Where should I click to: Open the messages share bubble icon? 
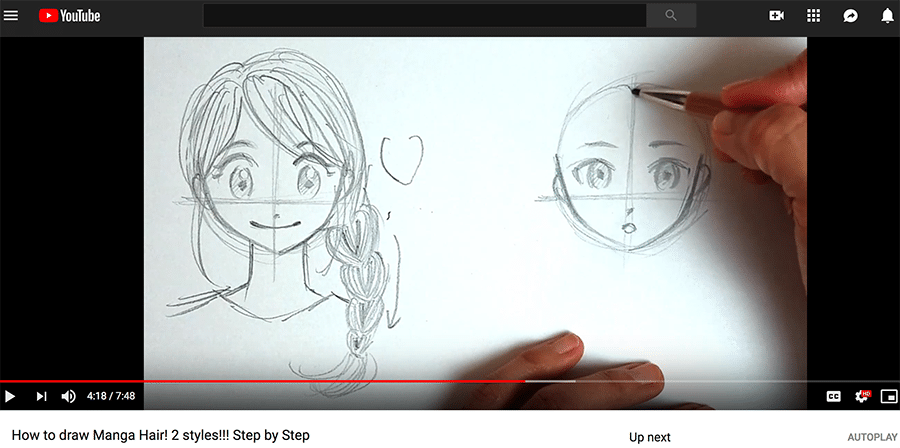(x=851, y=16)
